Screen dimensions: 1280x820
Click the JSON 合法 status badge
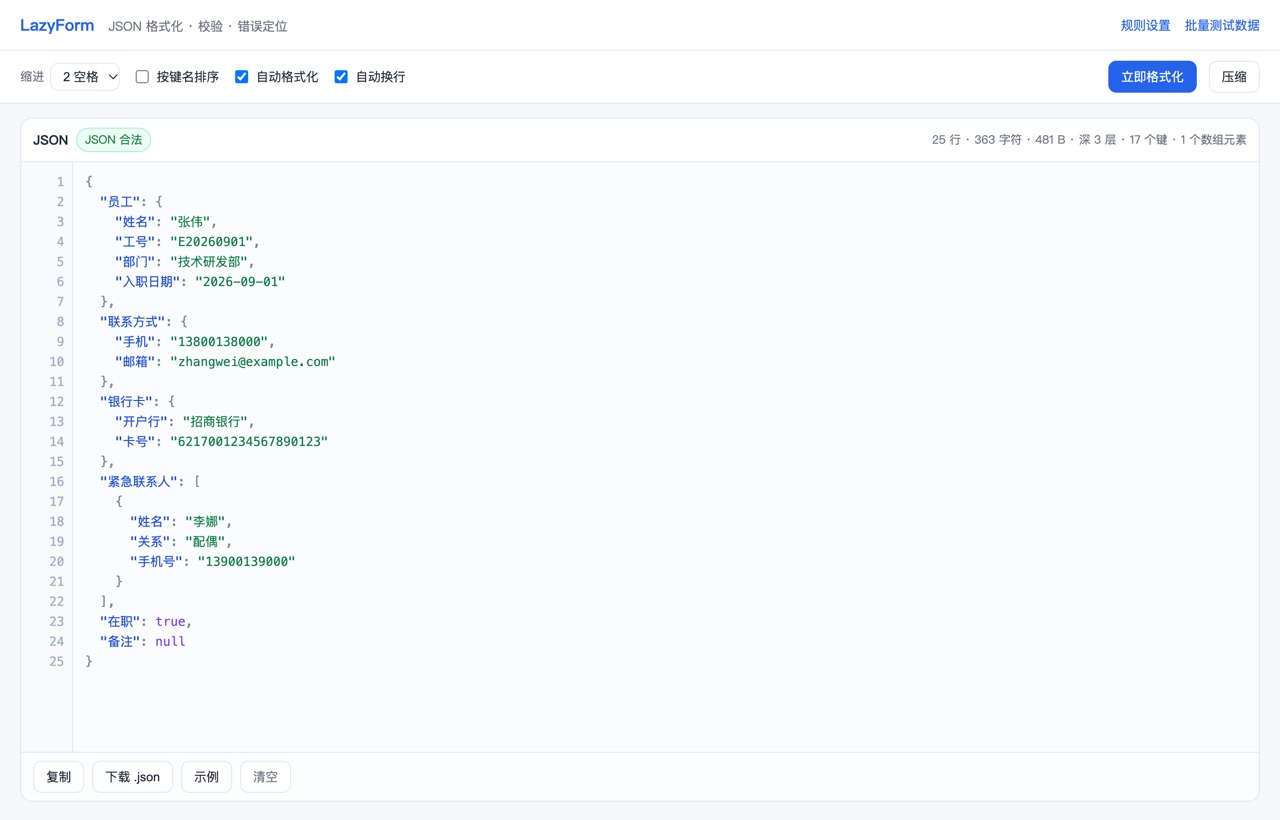click(114, 140)
